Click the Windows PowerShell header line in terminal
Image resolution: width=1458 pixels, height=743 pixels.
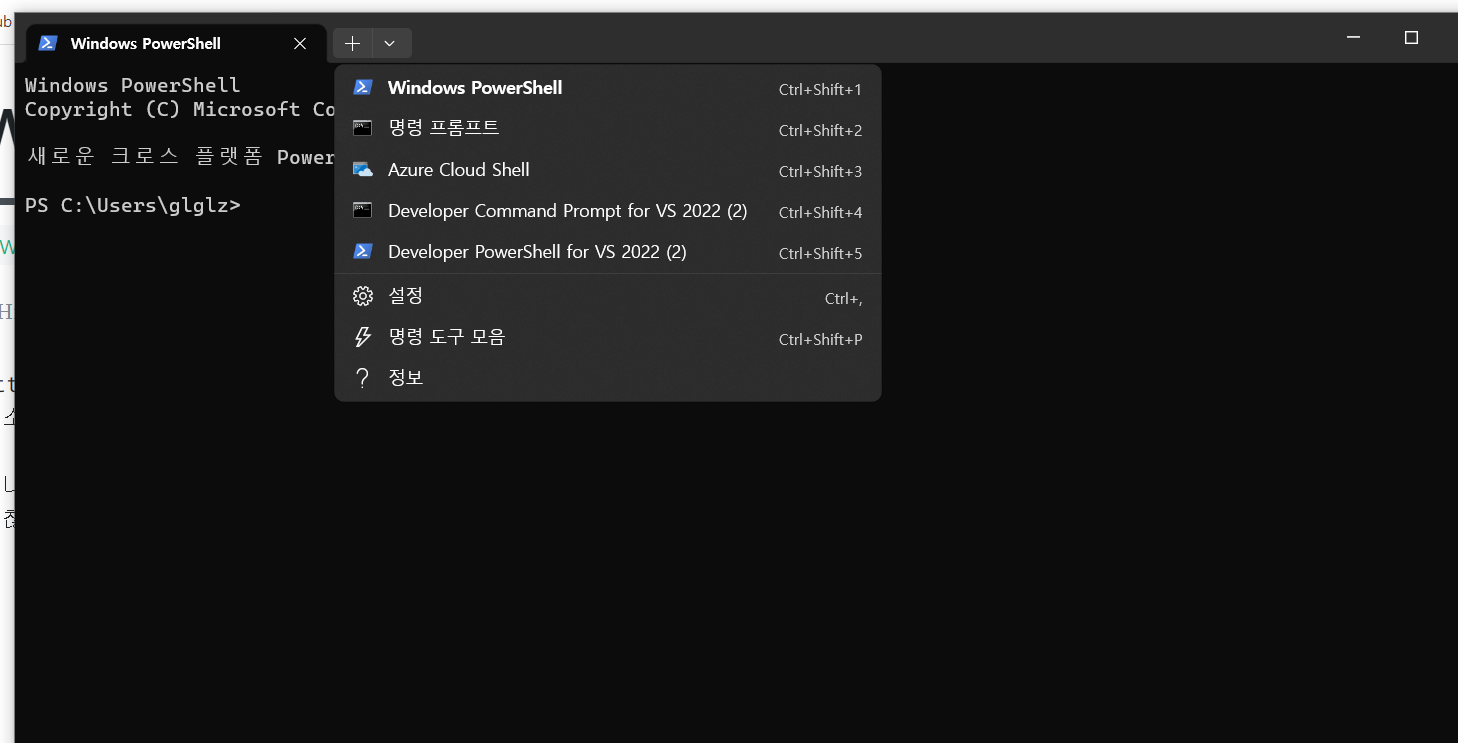point(133,85)
